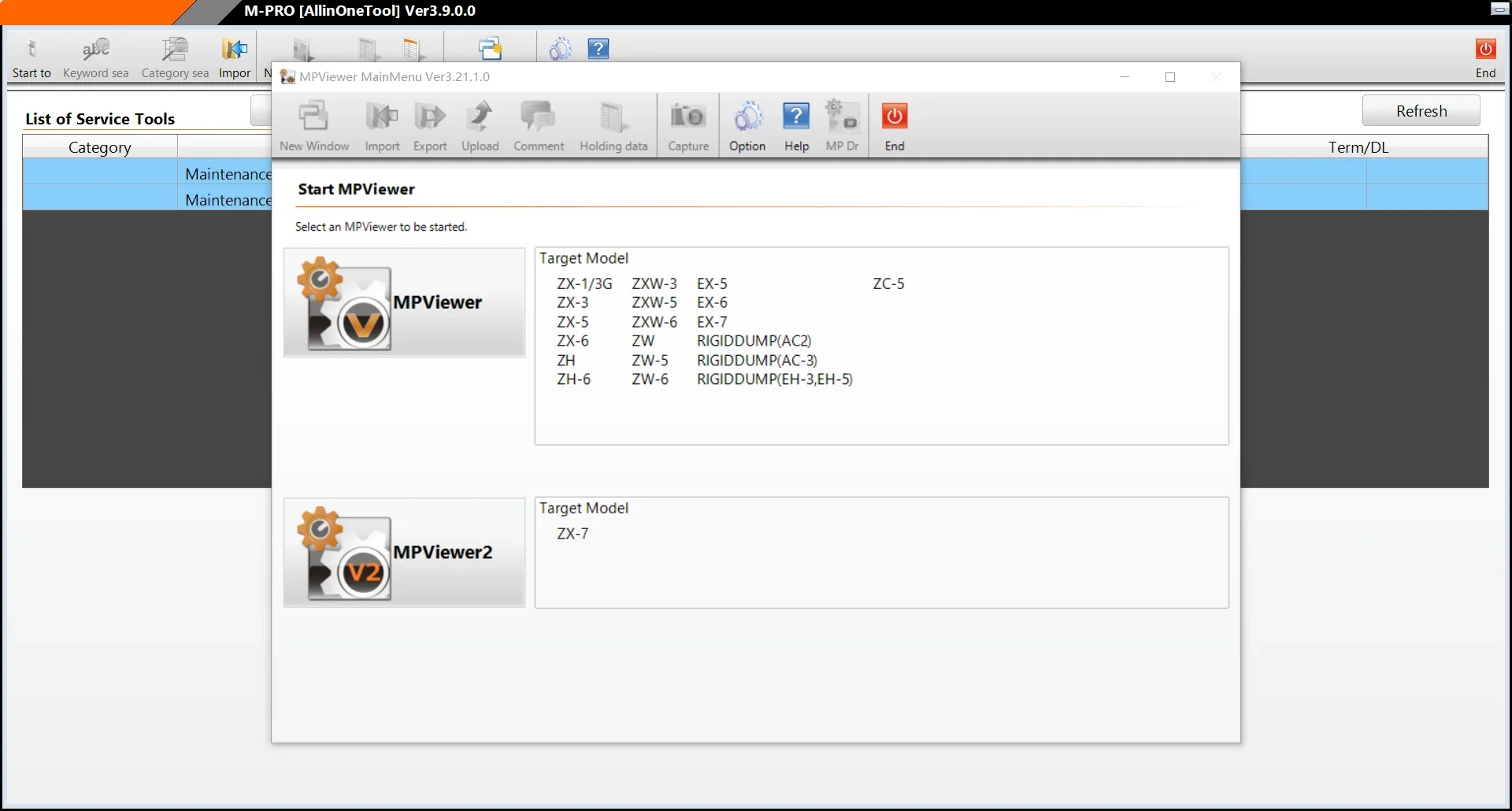Select the Start to tool

point(31,57)
